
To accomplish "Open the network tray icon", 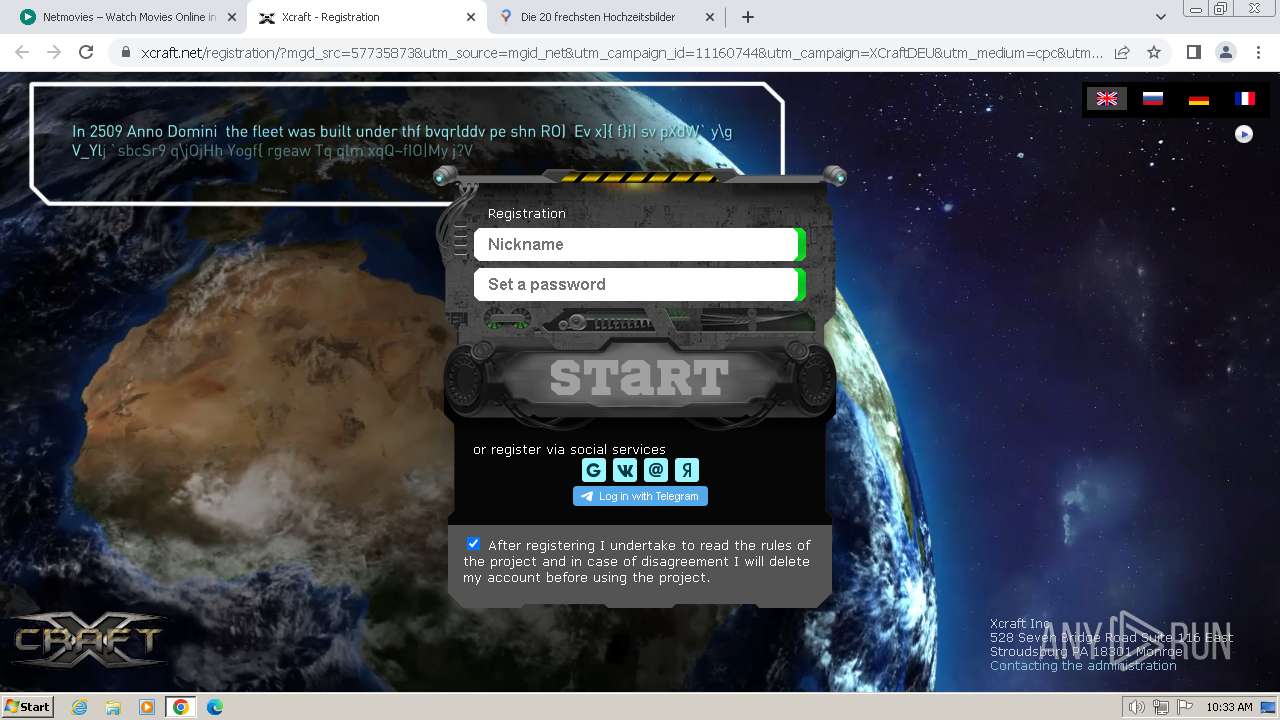I will (1160, 707).
